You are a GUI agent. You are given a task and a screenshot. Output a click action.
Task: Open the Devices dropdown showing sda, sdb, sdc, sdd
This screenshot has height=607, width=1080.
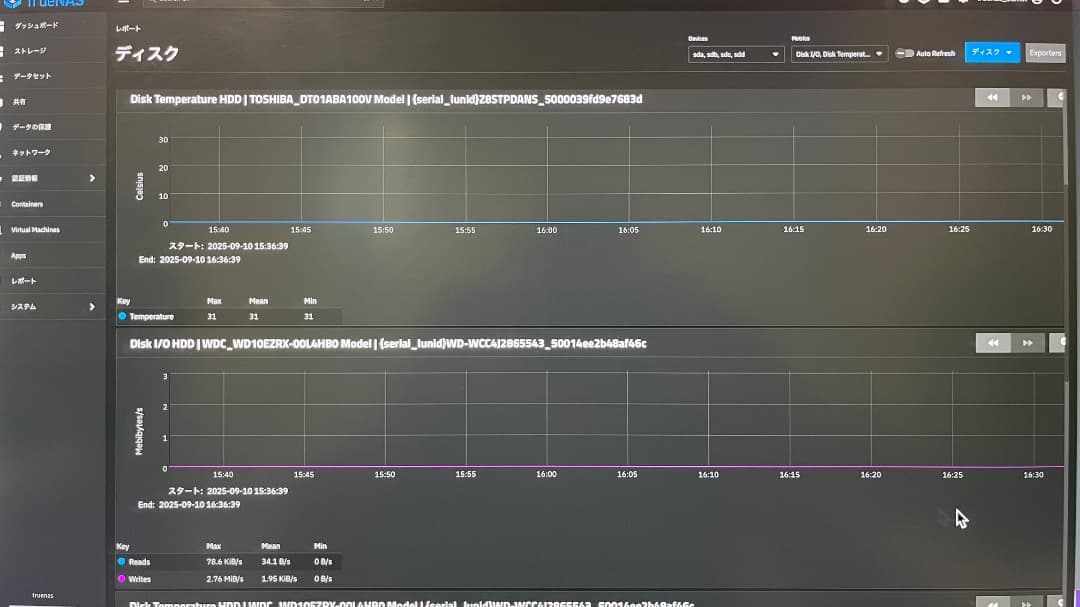coord(737,54)
